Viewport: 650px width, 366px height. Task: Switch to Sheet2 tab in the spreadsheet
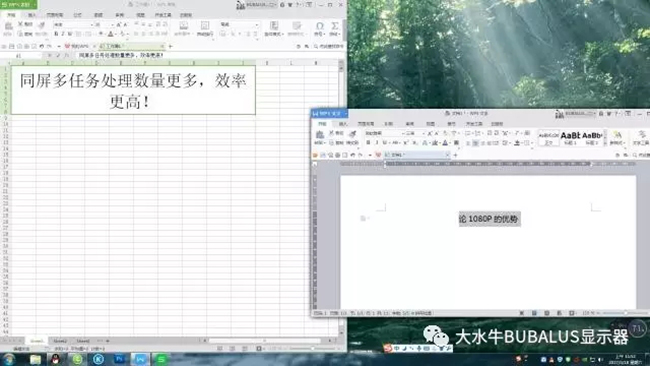(60, 341)
